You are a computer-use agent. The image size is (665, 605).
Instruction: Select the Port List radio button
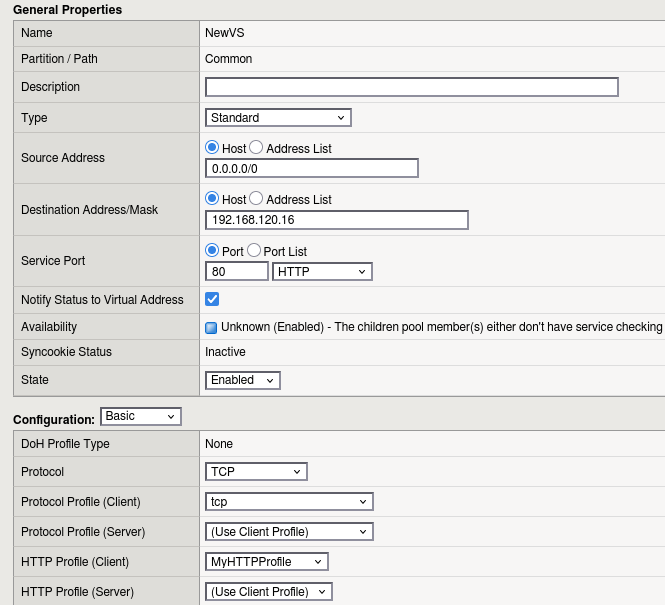click(254, 250)
